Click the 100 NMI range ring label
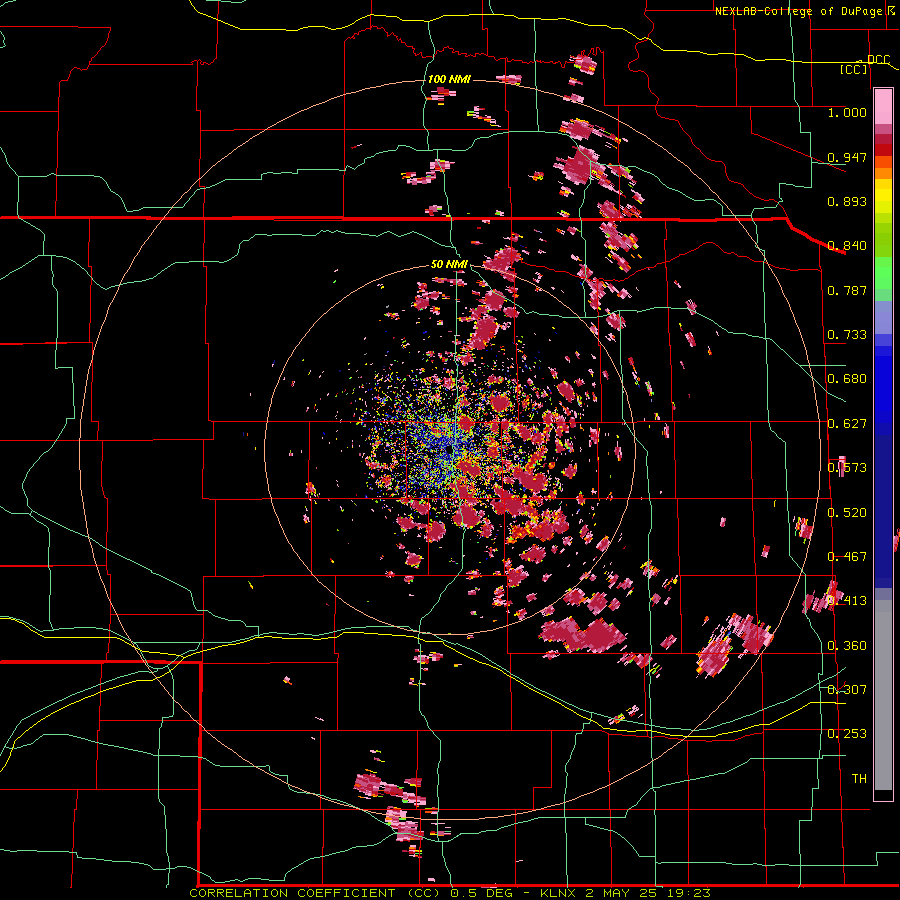Viewport: 900px width, 900px height. coord(449,79)
